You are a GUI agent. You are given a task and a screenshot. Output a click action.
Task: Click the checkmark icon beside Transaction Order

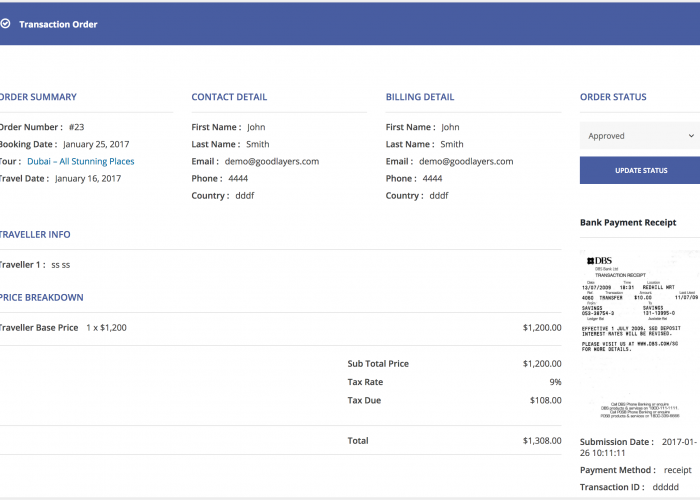click(x=5, y=24)
